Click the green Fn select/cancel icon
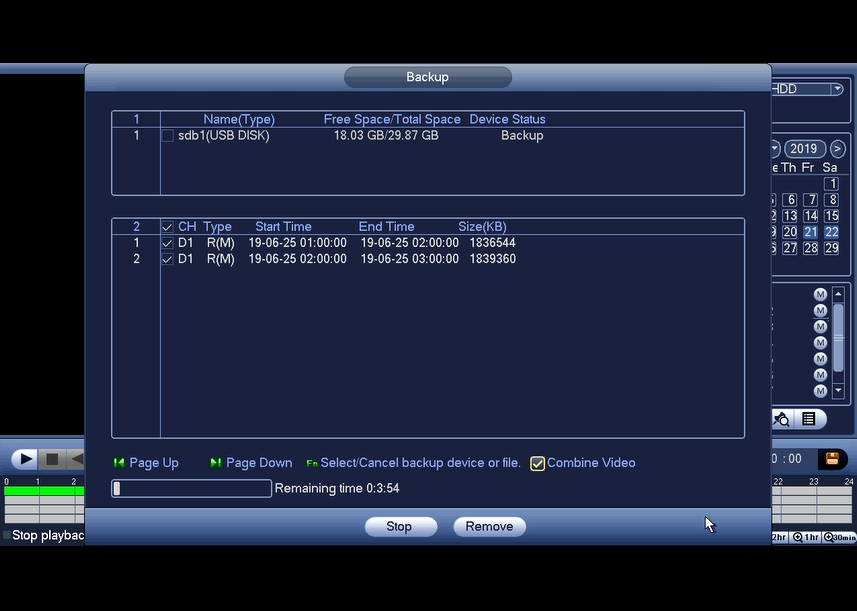 (x=312, y=463)
